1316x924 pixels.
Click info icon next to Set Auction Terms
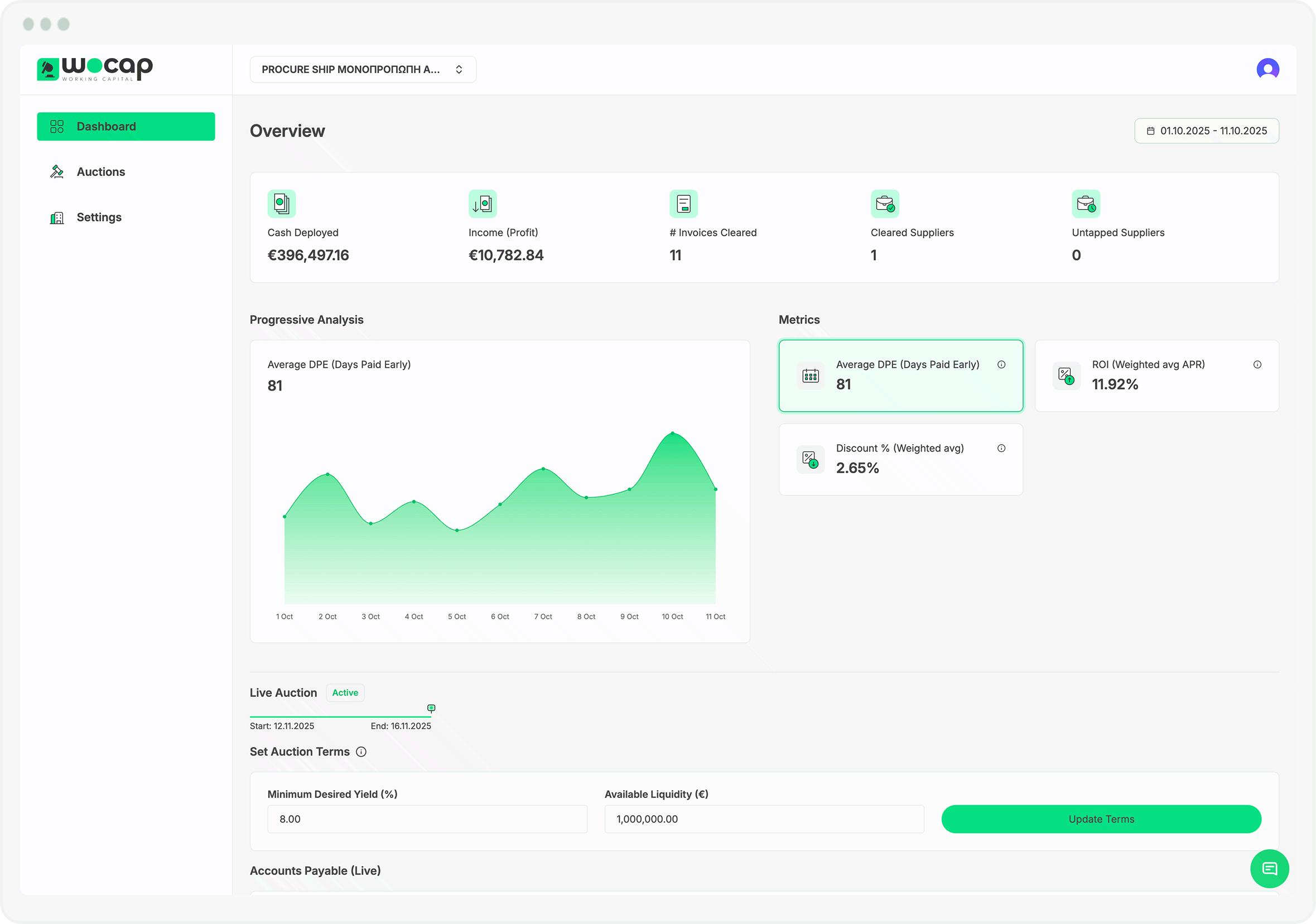point(361,752)
